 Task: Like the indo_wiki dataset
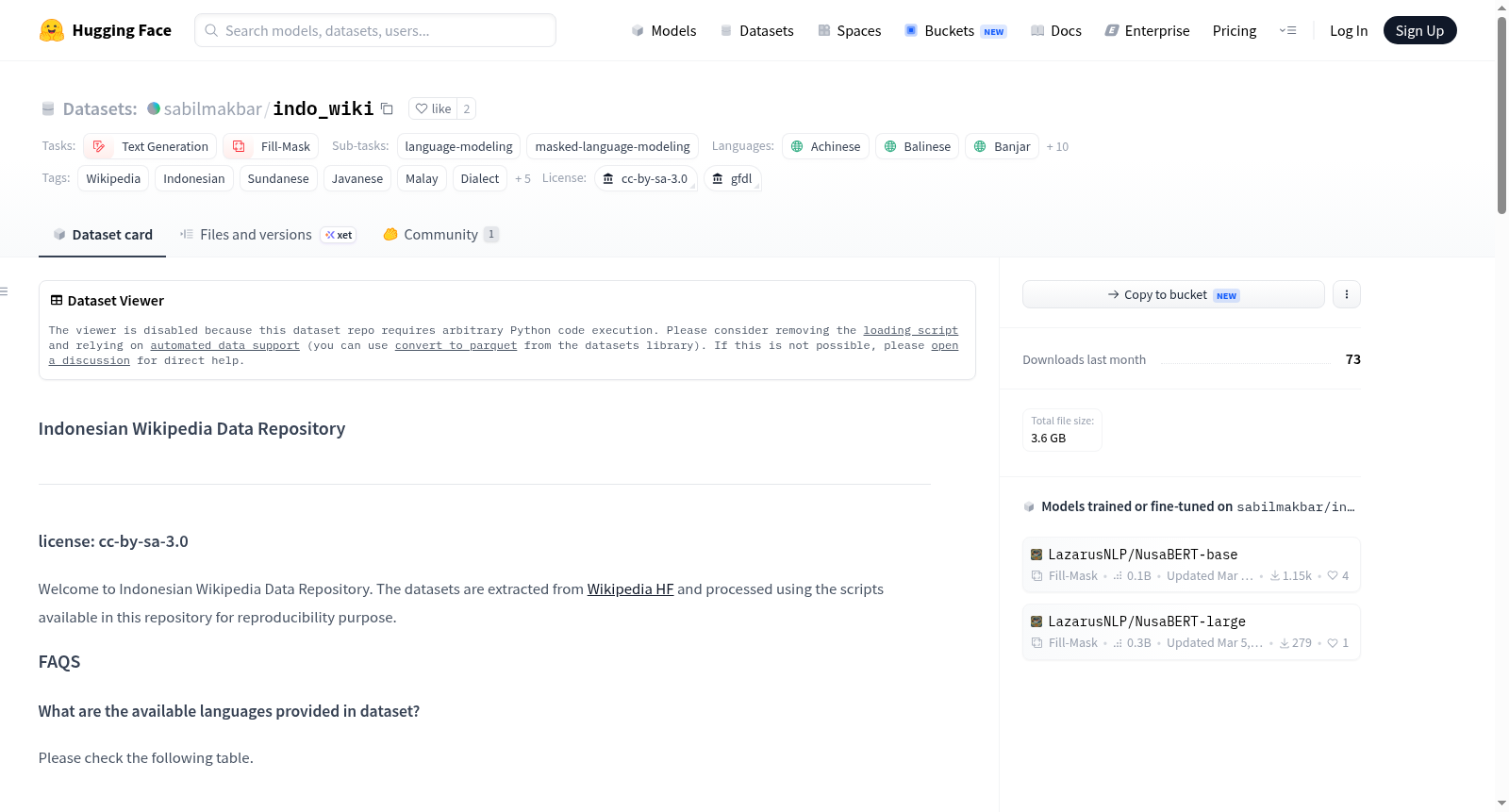pyautogui.click(x=433, y=108)
